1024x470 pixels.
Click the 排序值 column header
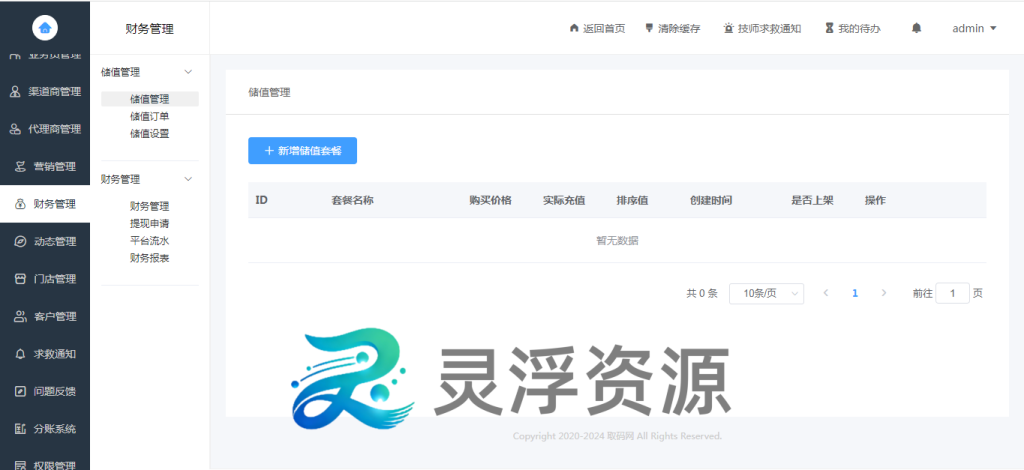tap(632, 200)
